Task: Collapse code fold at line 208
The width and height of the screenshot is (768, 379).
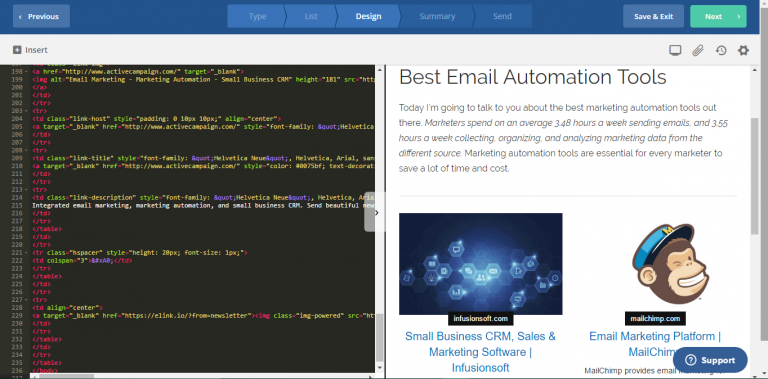Action: pos(26,151)
